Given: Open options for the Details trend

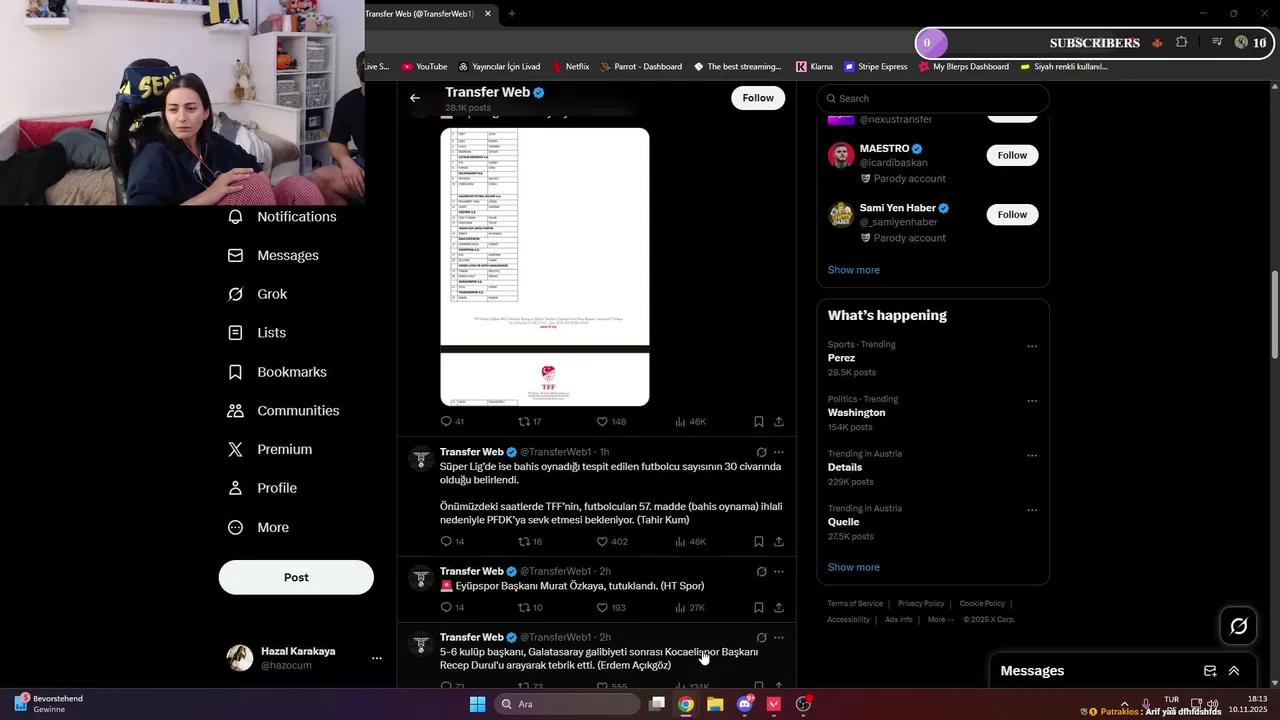Looking at the screenshot, I should 1032,455.
